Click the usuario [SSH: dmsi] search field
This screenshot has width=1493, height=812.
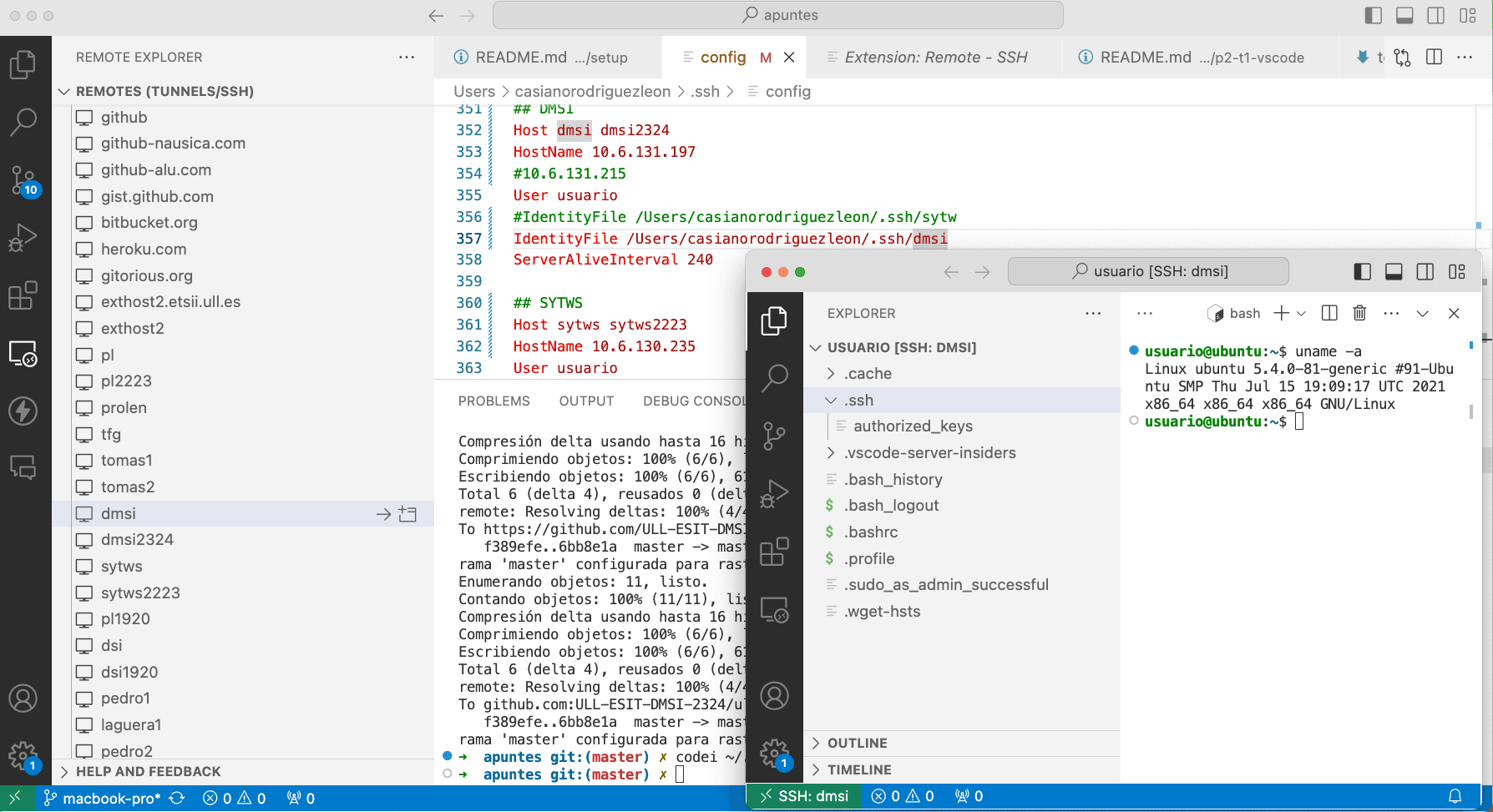[x=1148, y=271]
